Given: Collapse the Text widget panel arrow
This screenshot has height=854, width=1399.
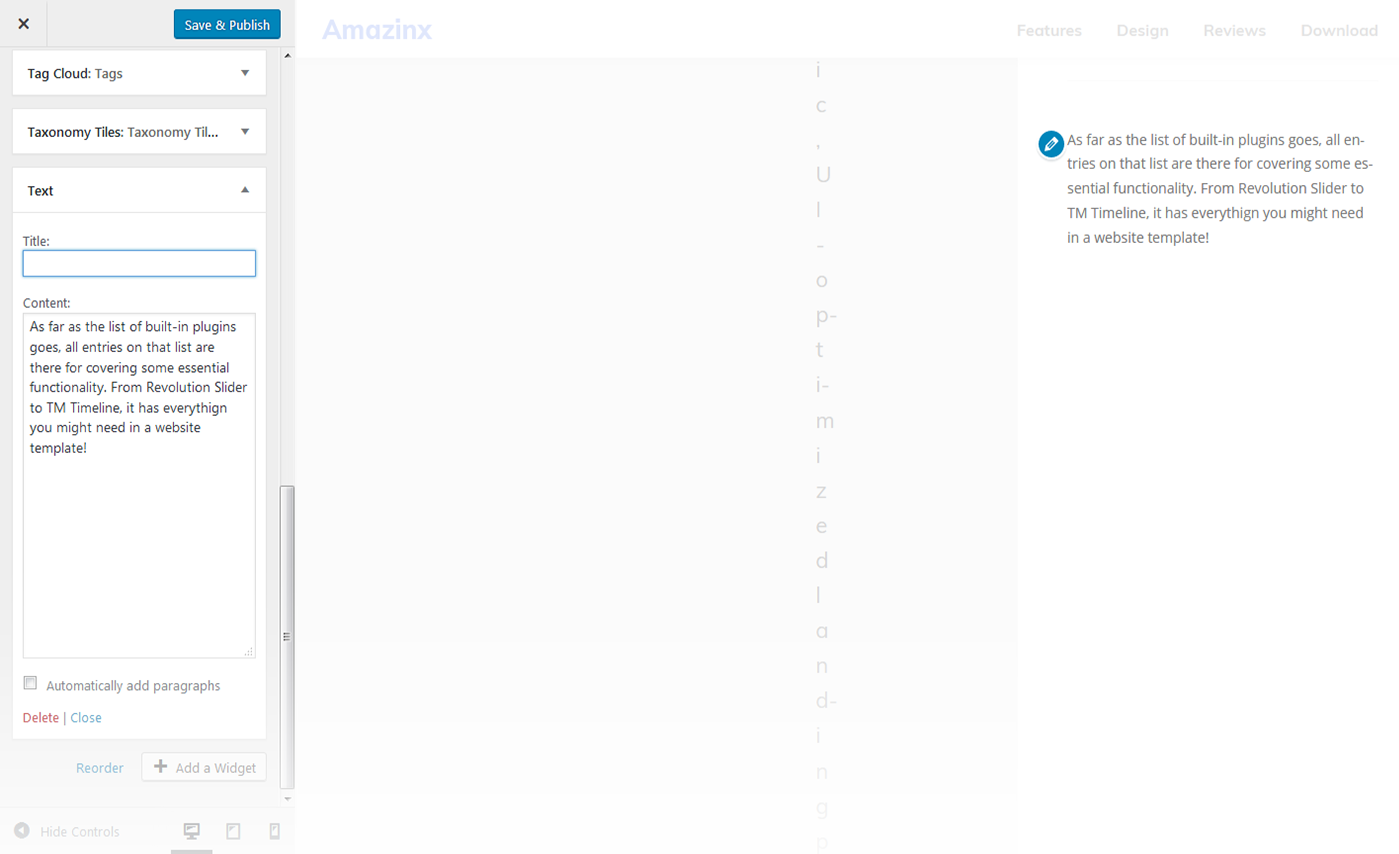Looking at the screenshot, I should click(245, 190).
